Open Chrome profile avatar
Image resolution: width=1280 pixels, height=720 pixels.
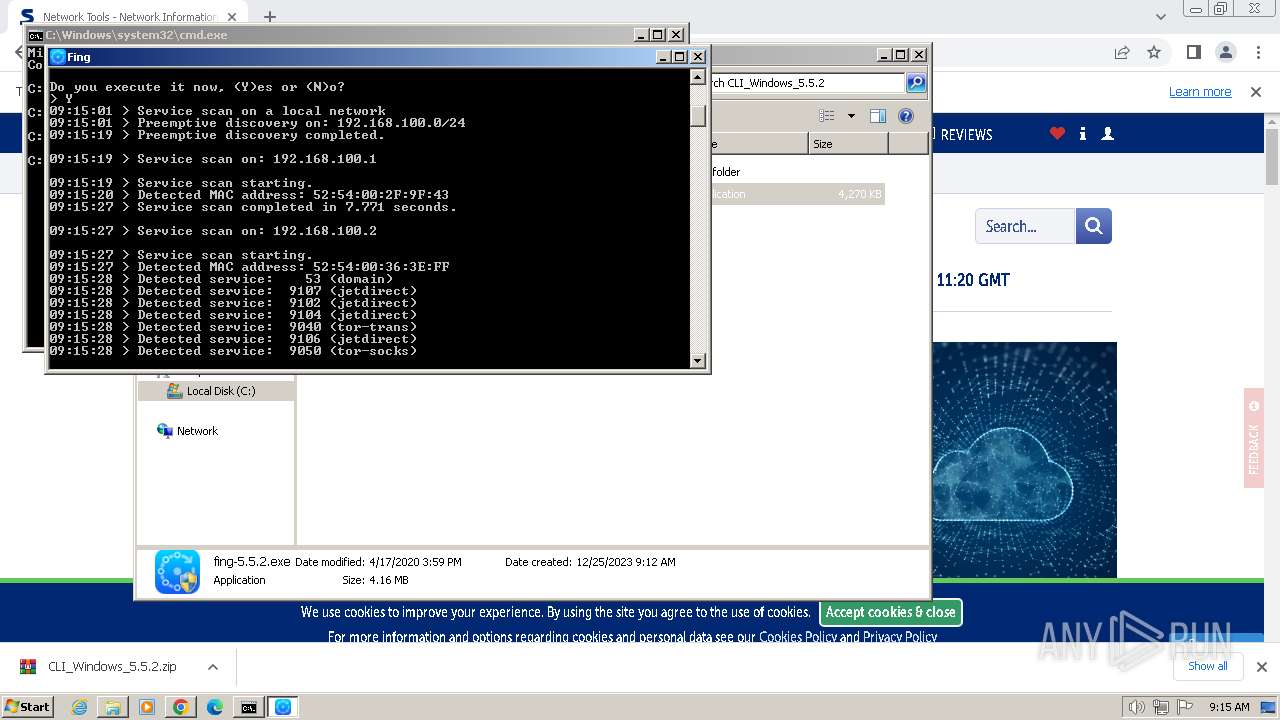[x=1226, y=52]
